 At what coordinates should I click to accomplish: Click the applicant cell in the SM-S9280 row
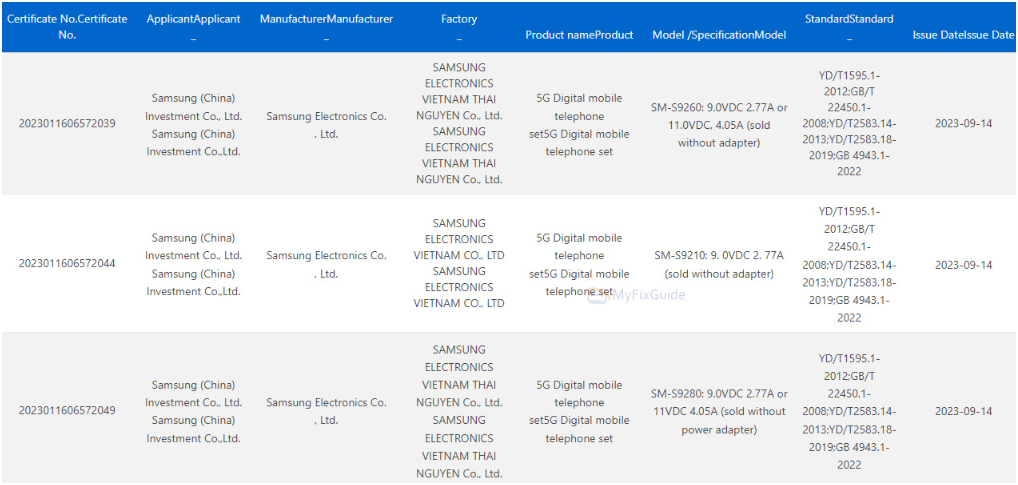tap(193, 411)
